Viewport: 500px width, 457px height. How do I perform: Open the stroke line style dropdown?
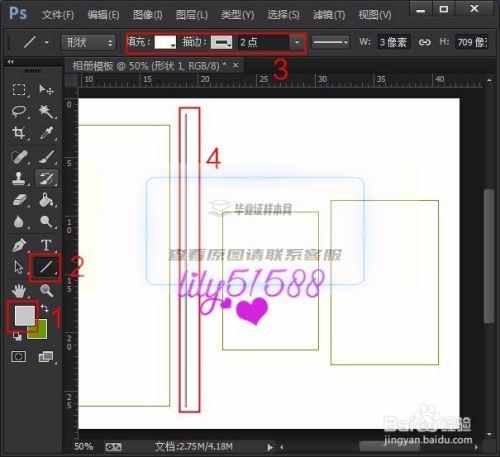(x=331, y=42)
